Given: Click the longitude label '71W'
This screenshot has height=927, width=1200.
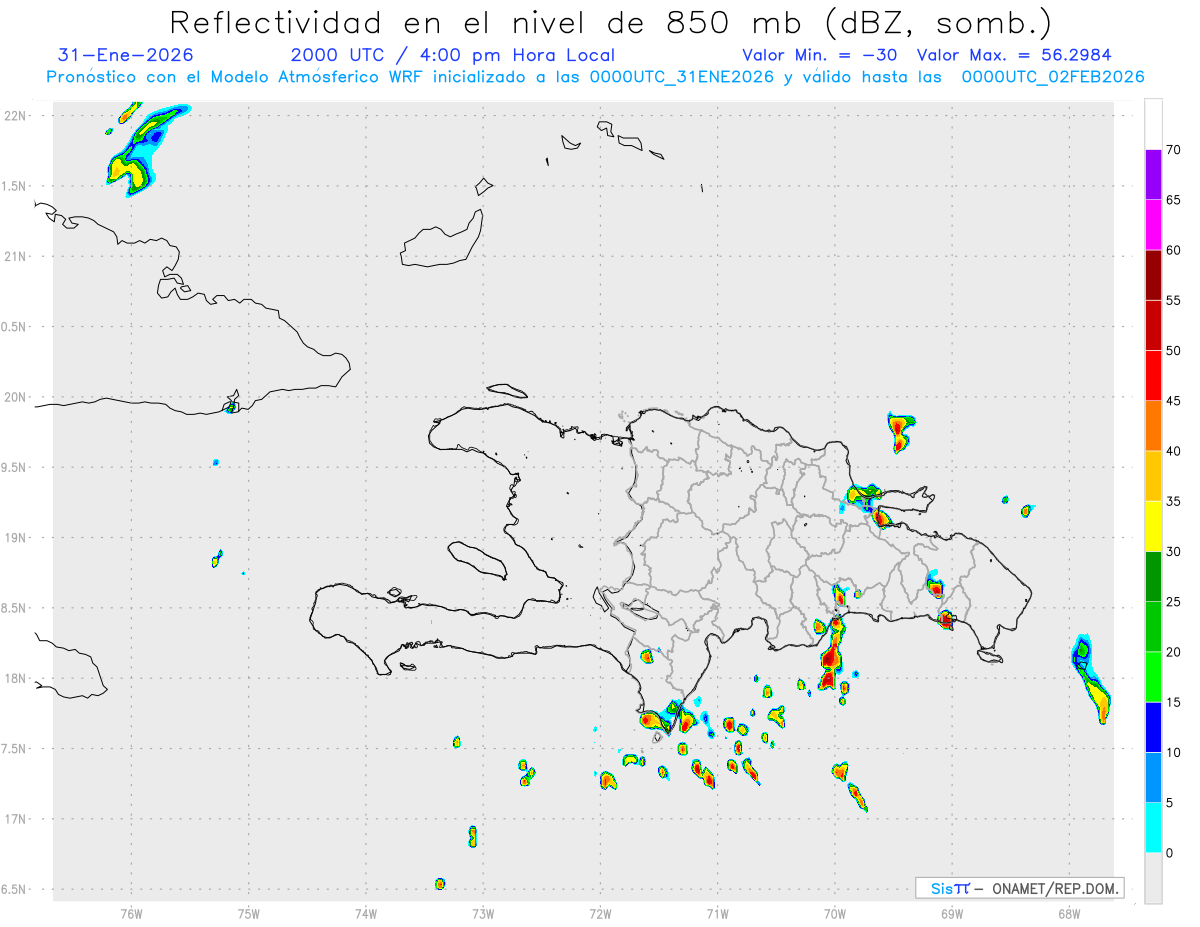Looking at the screenshot, I should pyautogui.click(x=717, y=913).
